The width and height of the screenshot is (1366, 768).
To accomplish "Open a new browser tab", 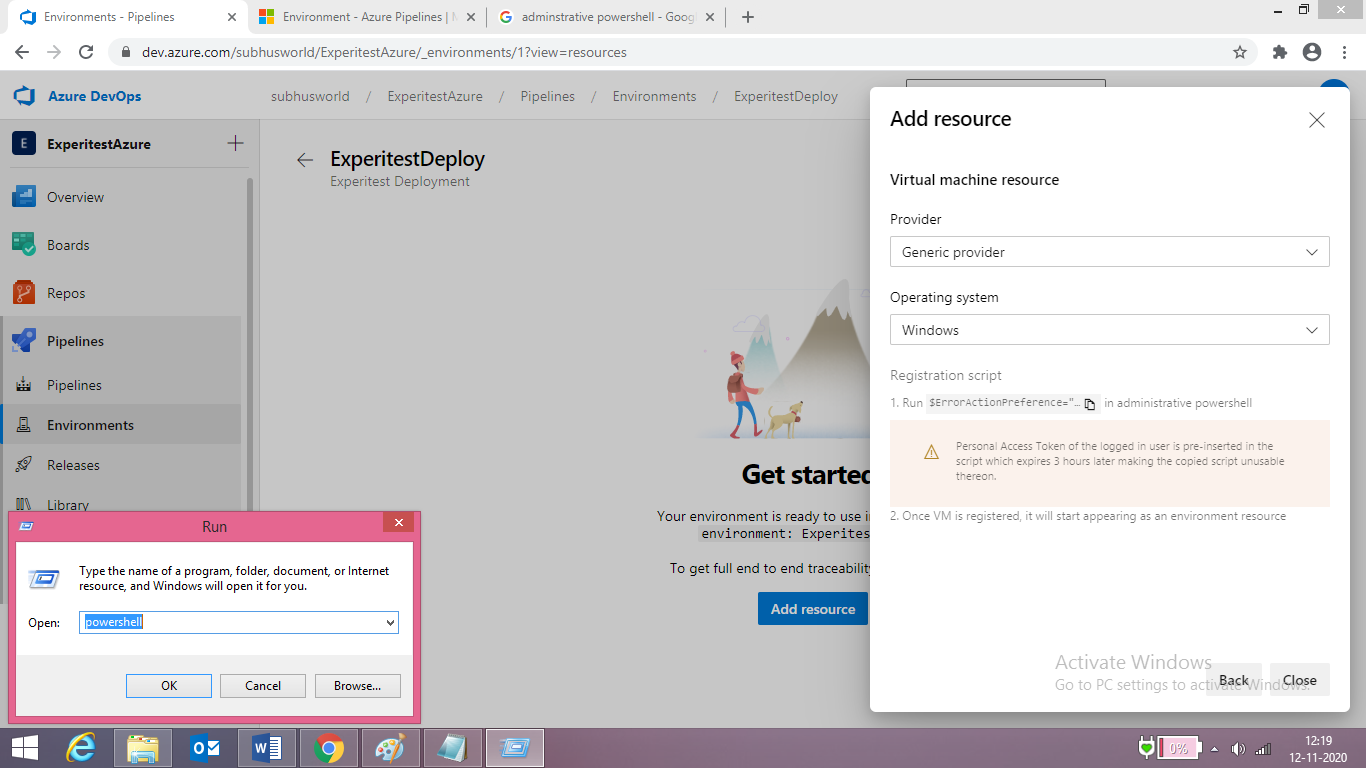I will [748, 17].
